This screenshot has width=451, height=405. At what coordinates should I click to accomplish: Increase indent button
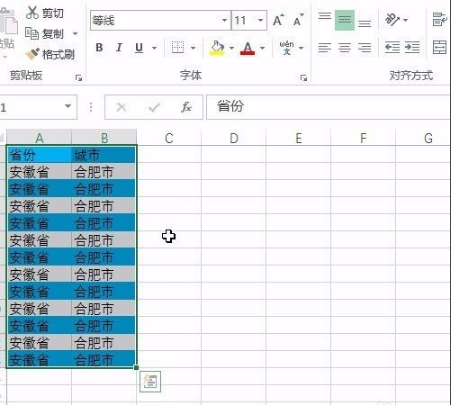[x=412, y=47]
